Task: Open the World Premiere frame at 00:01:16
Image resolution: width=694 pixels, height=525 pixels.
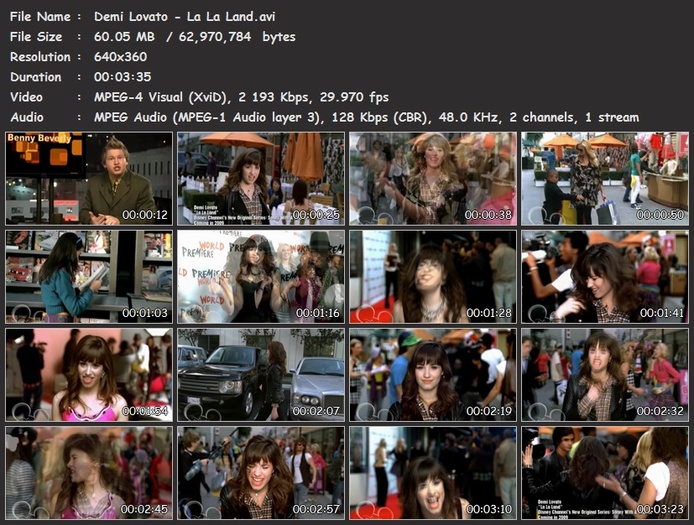Action: (x=260, y=276)
